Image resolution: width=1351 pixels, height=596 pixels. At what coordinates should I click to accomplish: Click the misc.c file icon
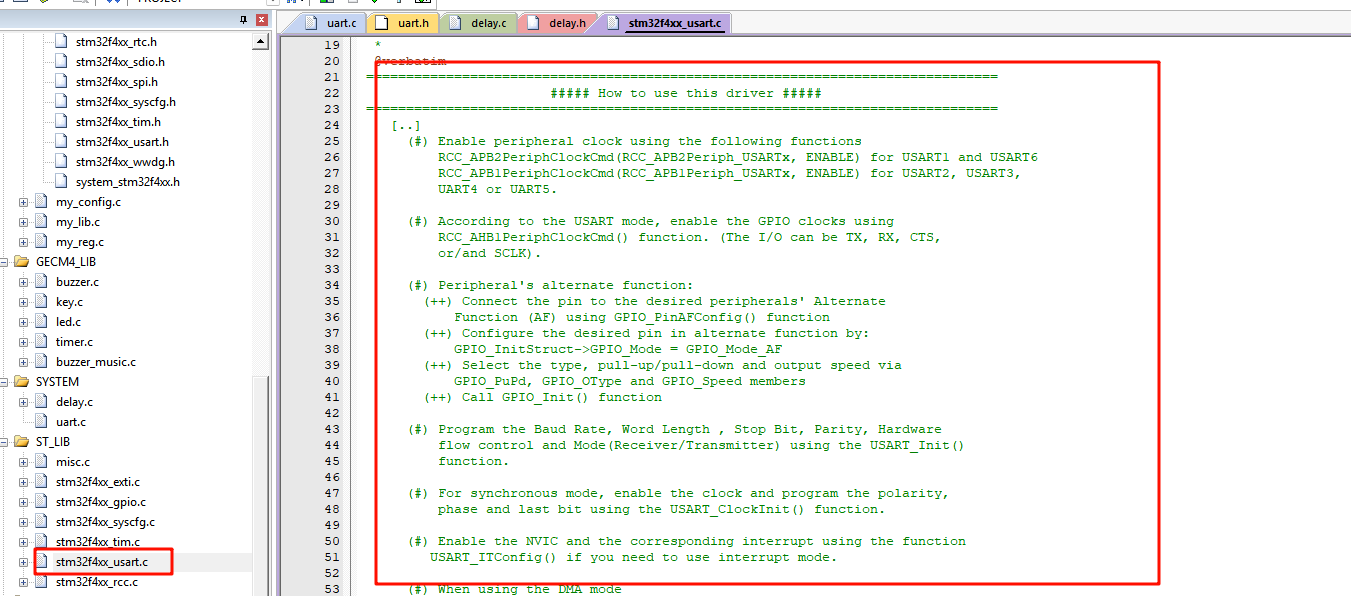(41, 462)
